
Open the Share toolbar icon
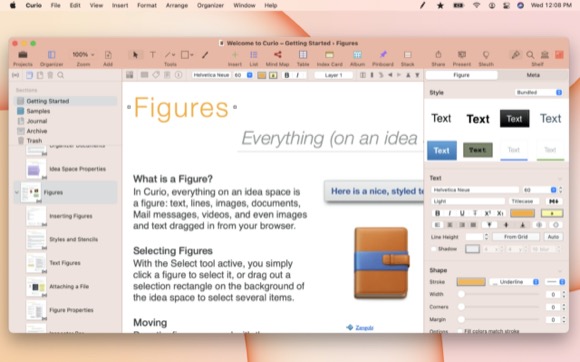(x=438, y=55)
